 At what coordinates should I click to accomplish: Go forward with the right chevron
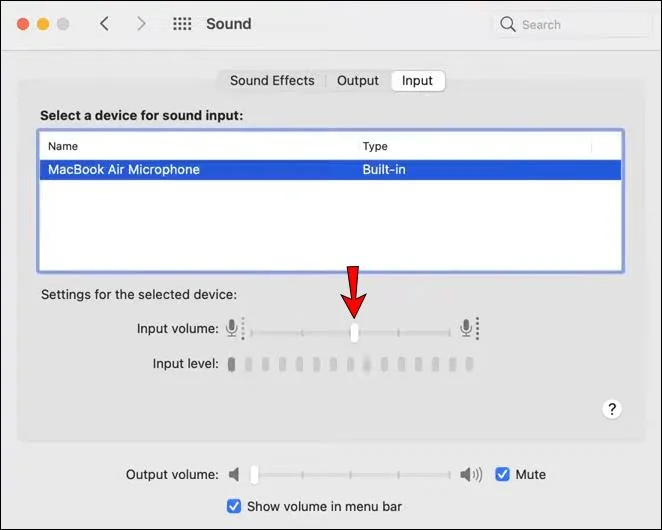pos(141,24)
